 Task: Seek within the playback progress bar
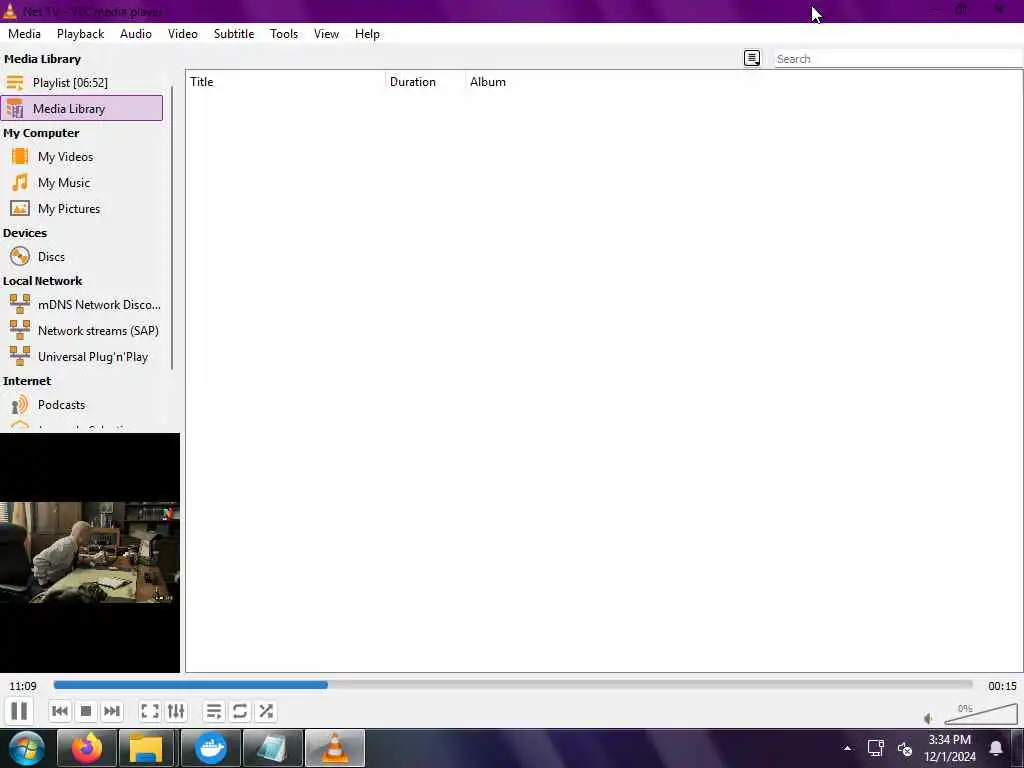coord(513,684)
